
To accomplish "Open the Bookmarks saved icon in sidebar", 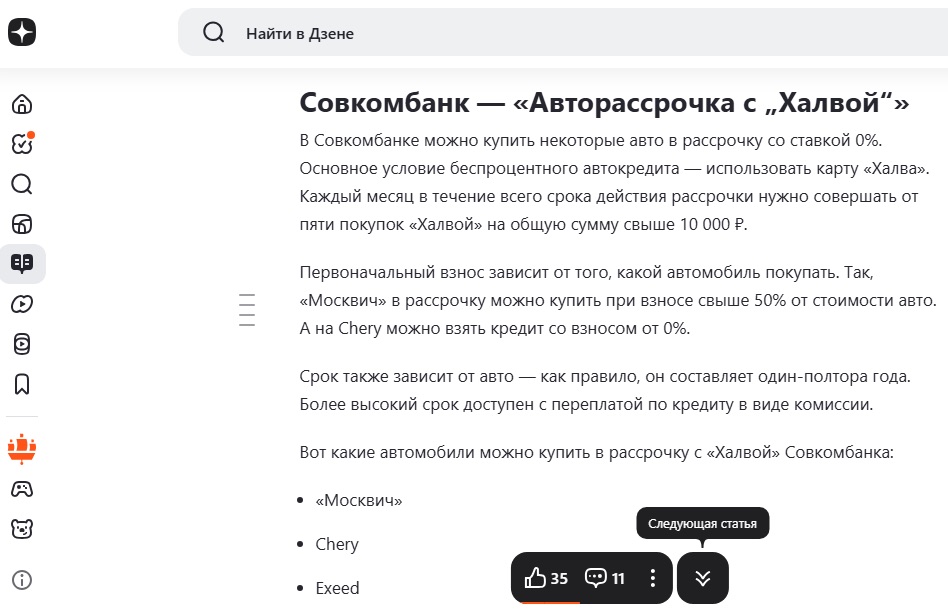I will [22, 384].
